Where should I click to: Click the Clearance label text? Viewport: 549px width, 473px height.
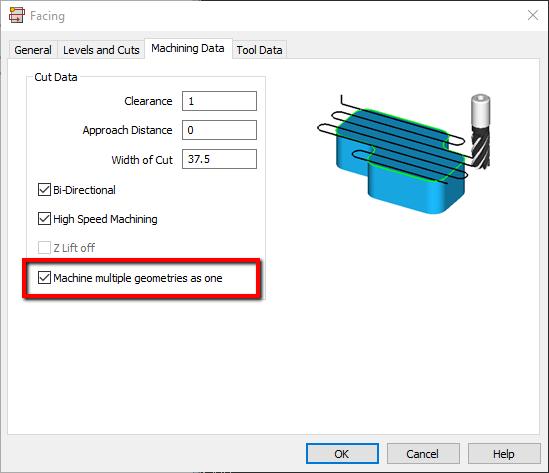tap(148, 101)
